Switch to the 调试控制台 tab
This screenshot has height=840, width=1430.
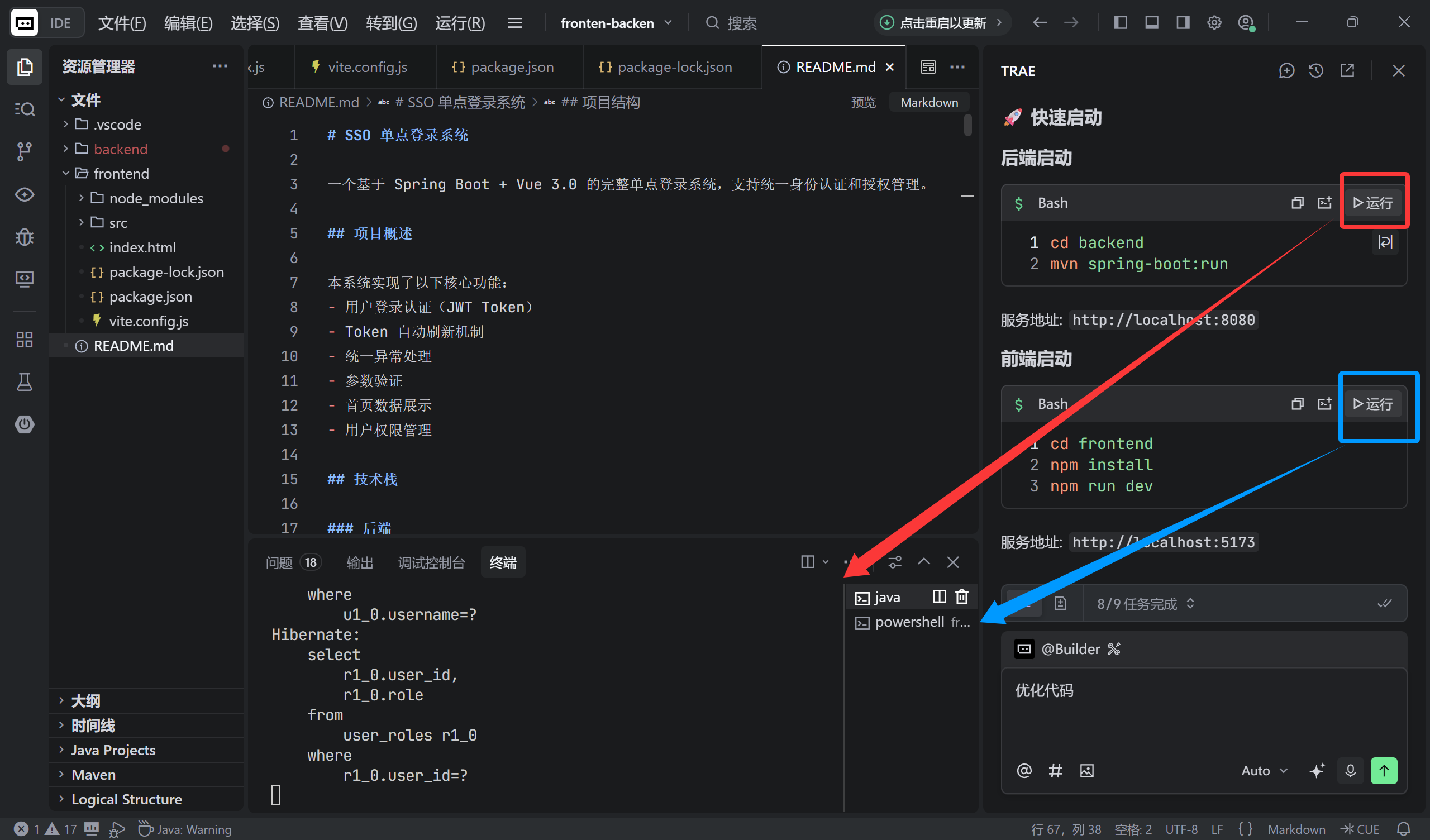[431, 562]
